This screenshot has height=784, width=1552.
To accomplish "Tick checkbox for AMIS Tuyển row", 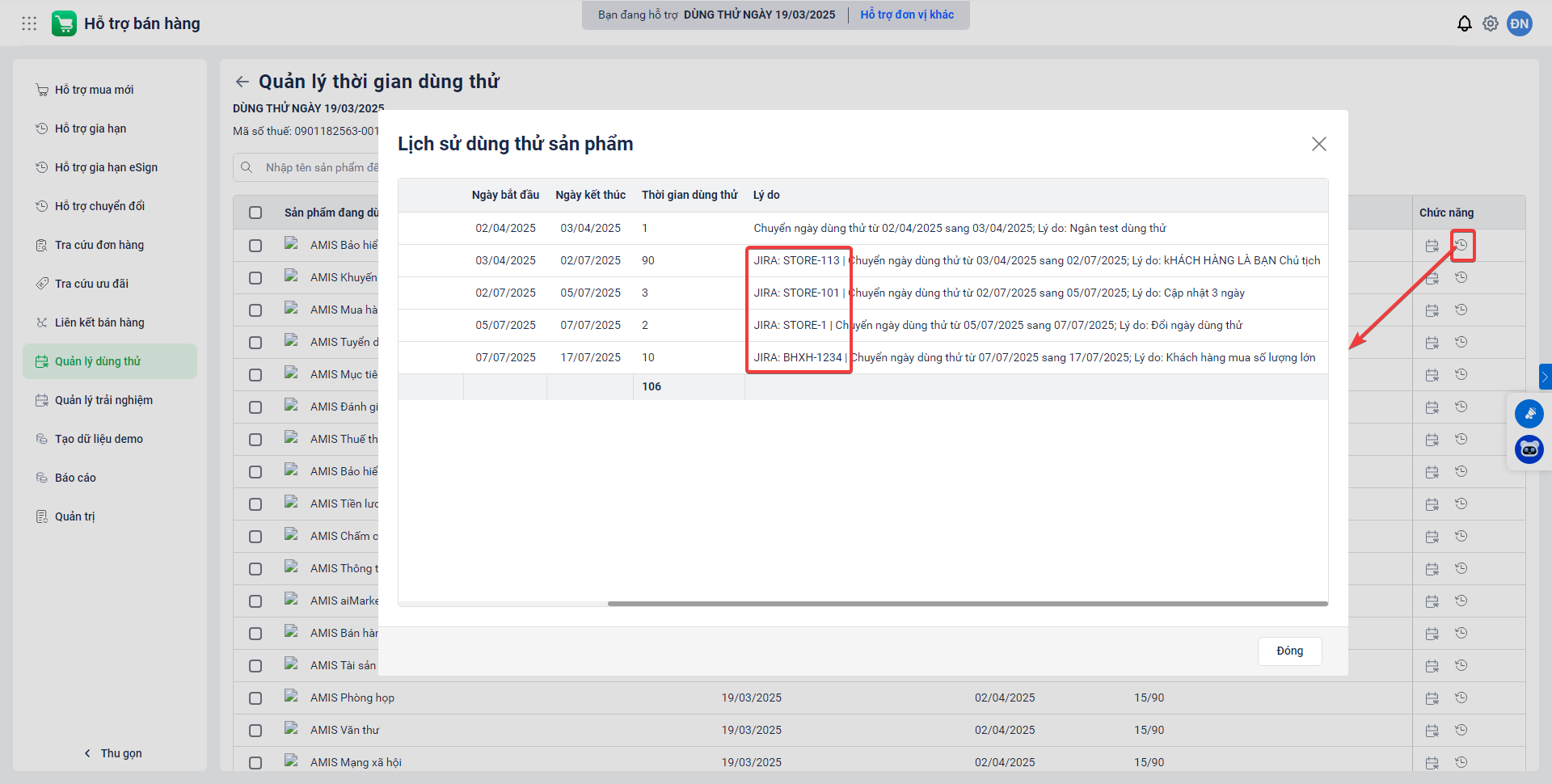I will pos(255,343).
